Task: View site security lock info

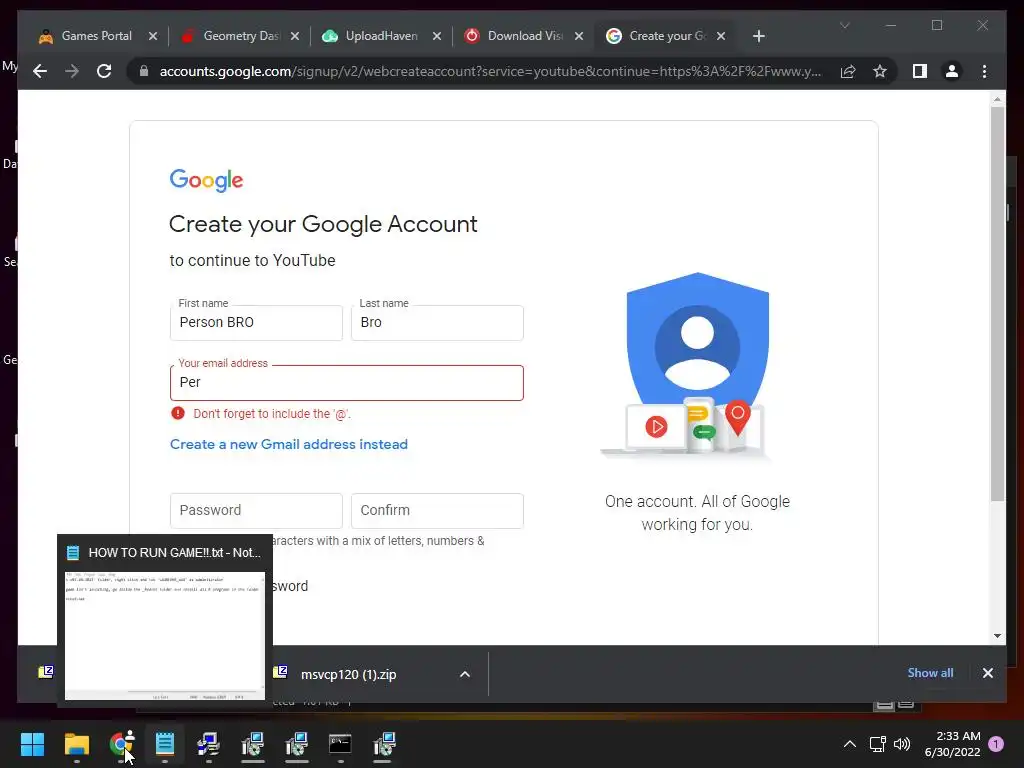Action: 144,71
